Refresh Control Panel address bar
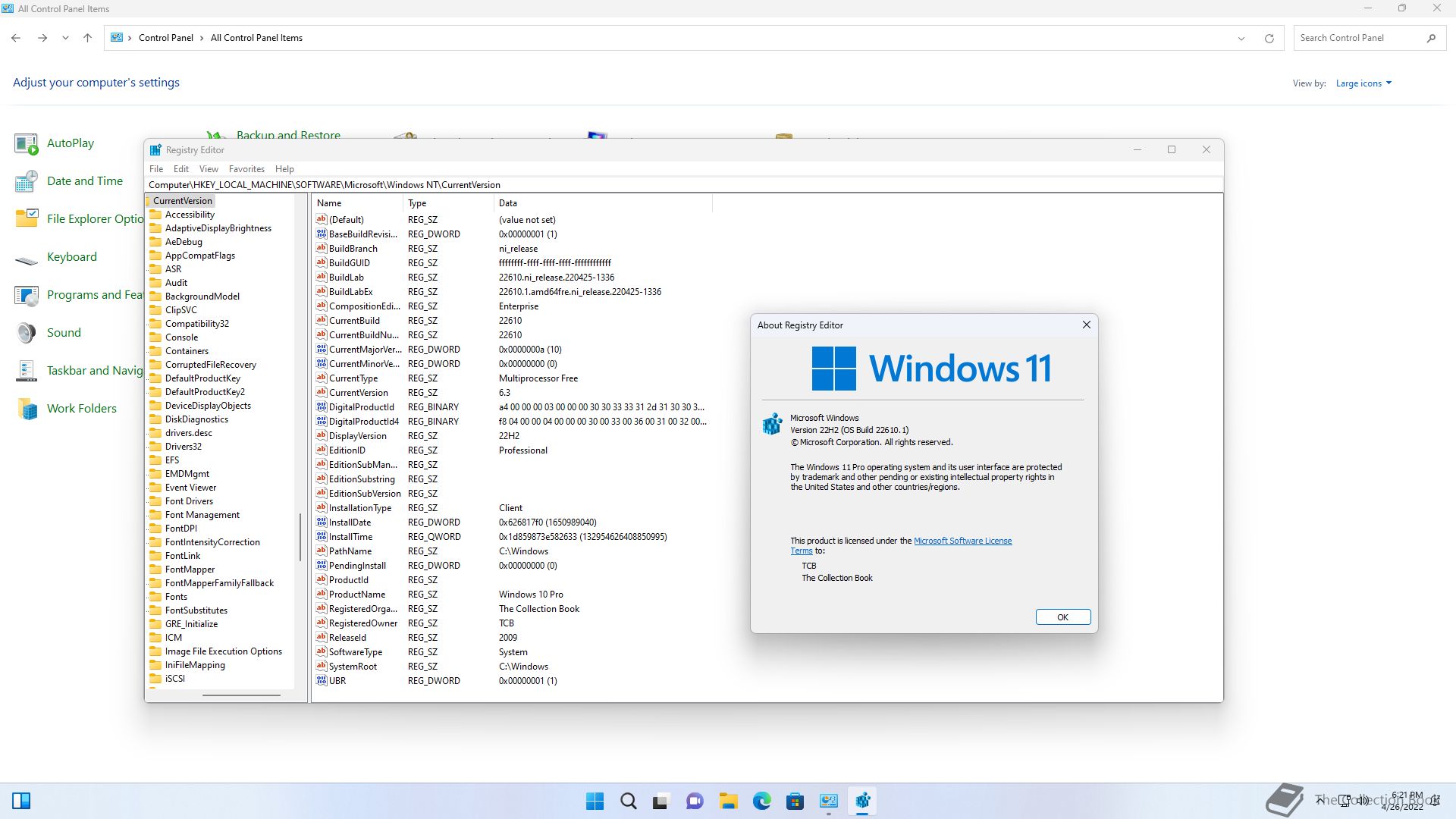The image size is (1456, 819). tap(1269, 38)
